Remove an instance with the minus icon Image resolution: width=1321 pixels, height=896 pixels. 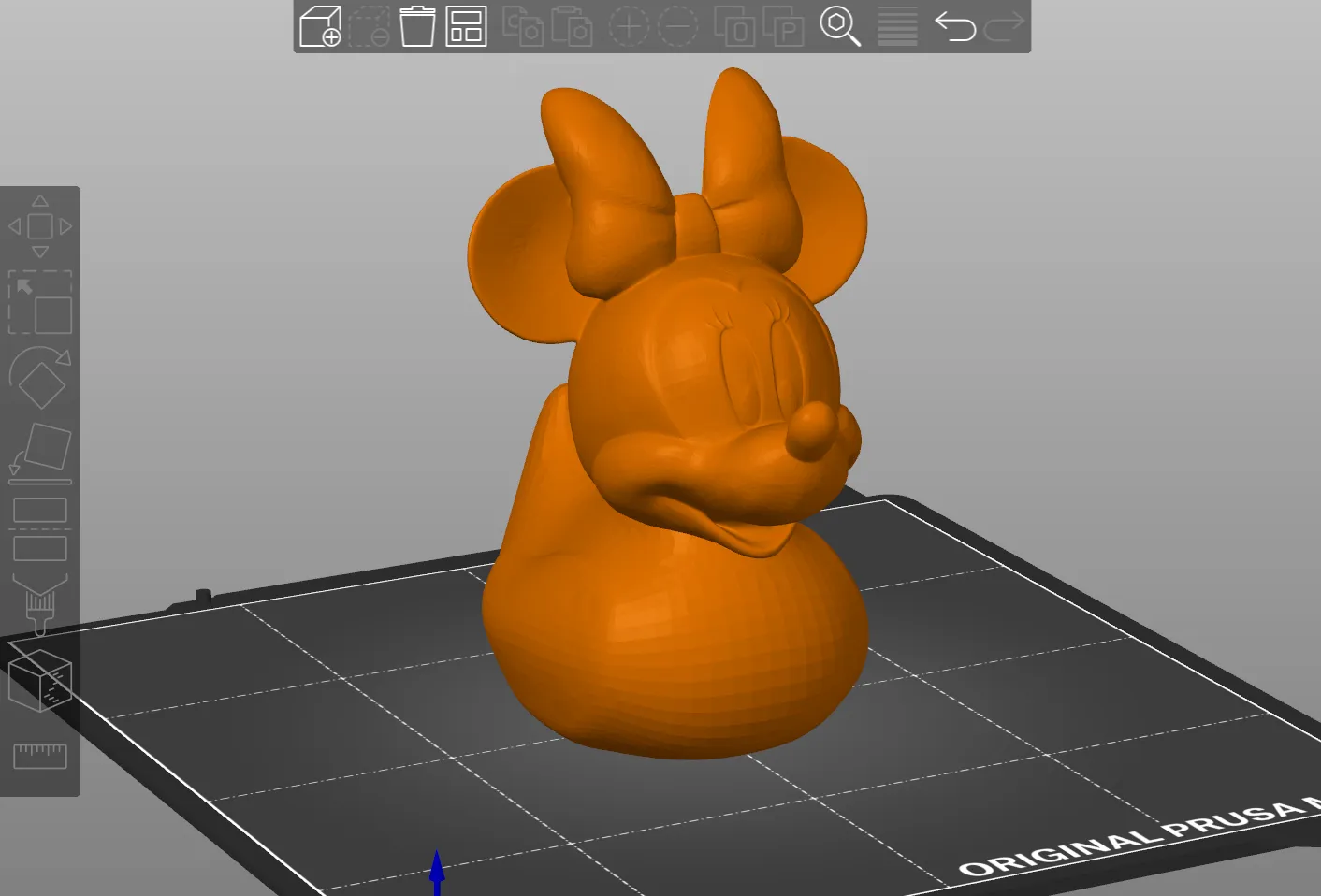(677, 26)
